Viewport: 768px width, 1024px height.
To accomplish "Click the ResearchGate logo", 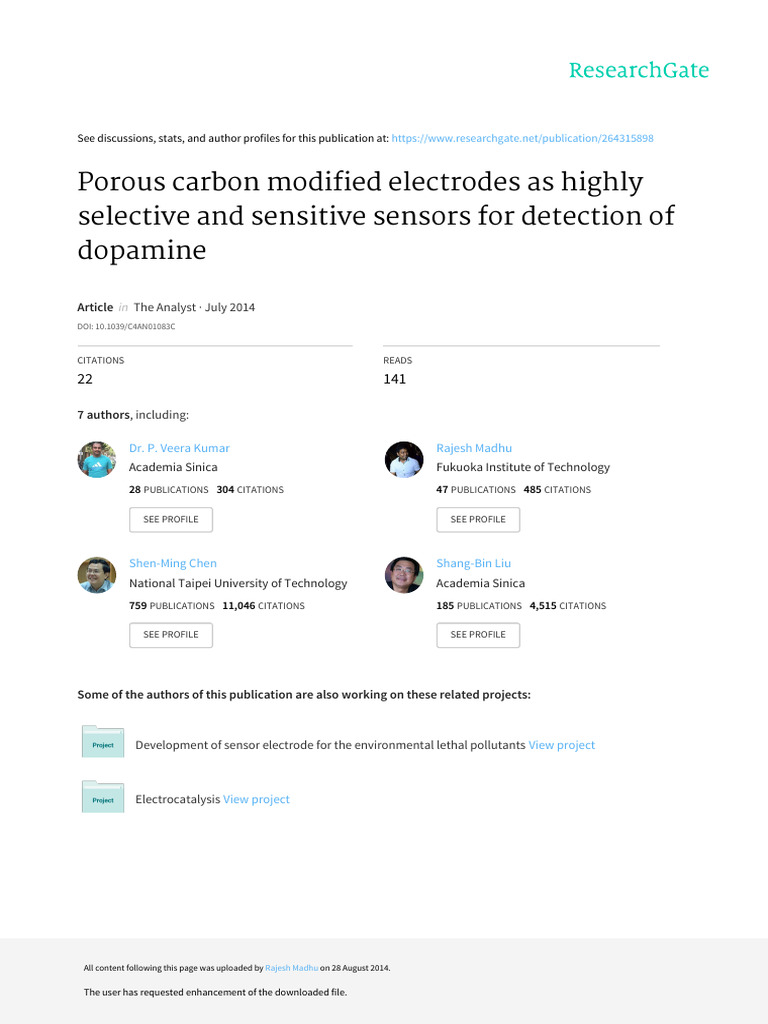I will tap(638, 70).
